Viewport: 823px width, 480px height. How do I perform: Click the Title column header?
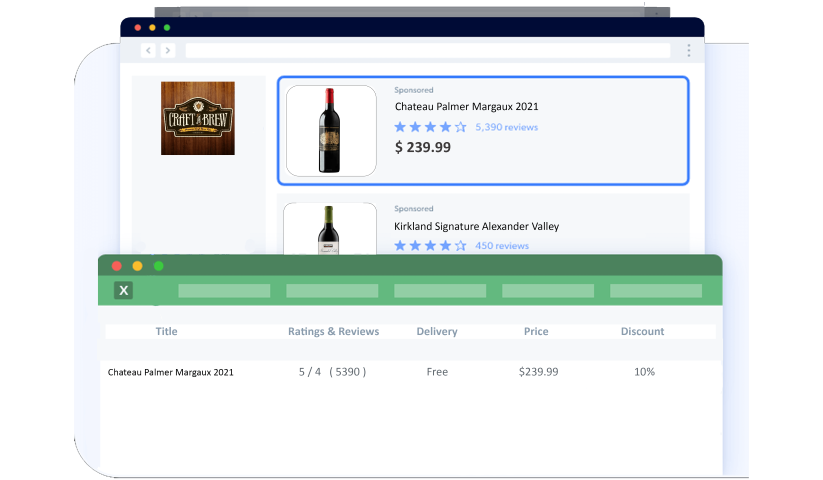(166, 332)
